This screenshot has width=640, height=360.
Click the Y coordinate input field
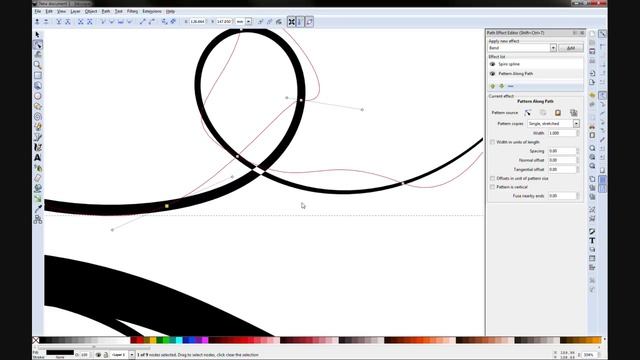tap(224, 21)
